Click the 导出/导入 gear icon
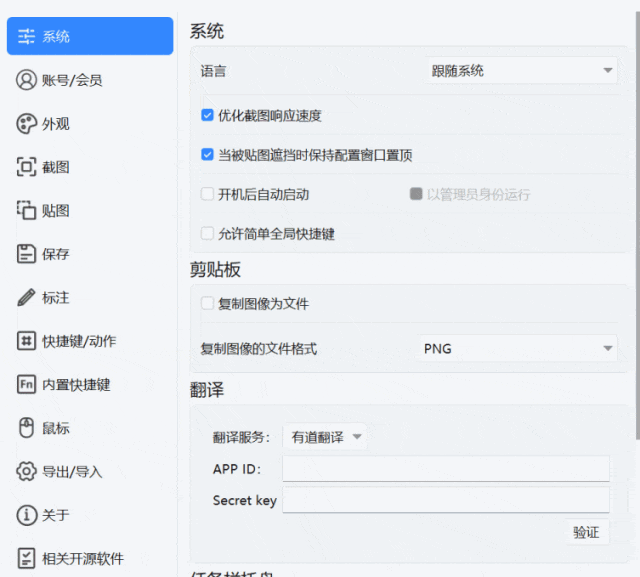Screen dimensions: 640x577 (x=26, y=471)
